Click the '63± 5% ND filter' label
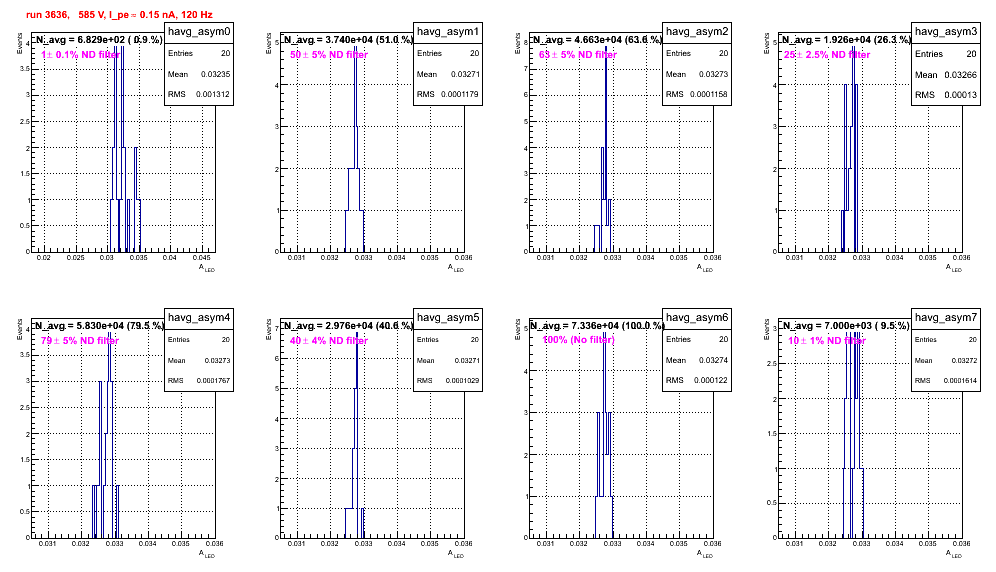 (578, 55)
